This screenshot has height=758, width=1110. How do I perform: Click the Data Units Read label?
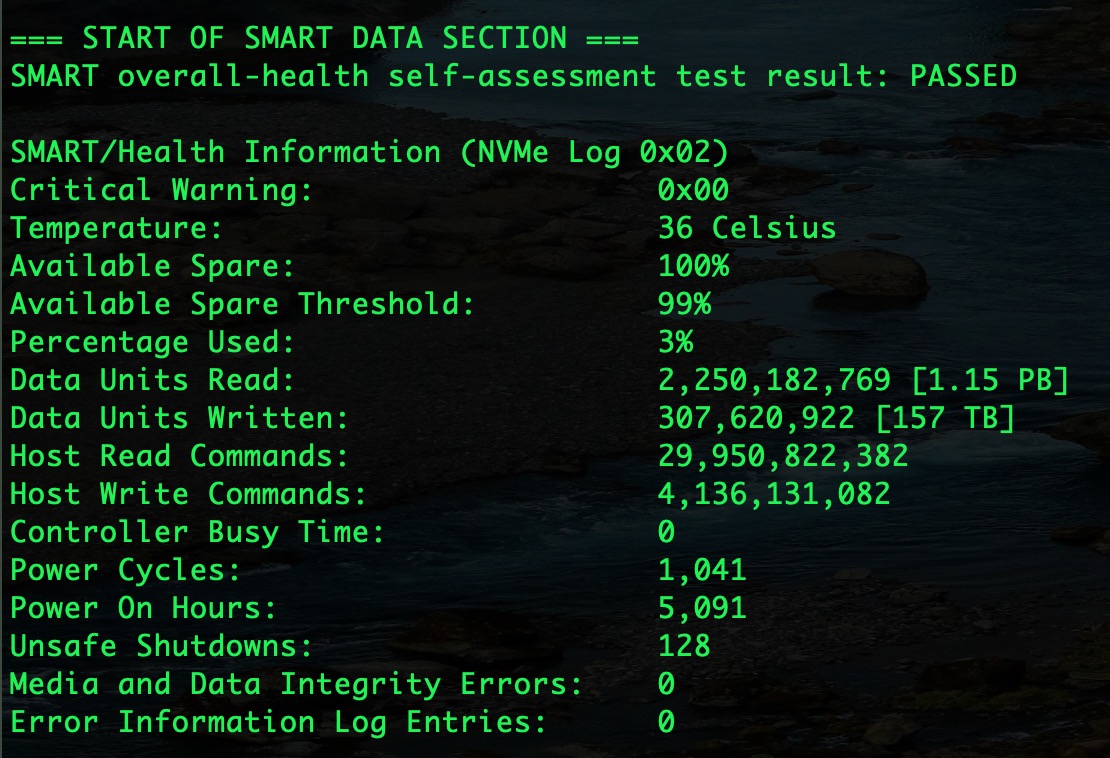[152, 380]
